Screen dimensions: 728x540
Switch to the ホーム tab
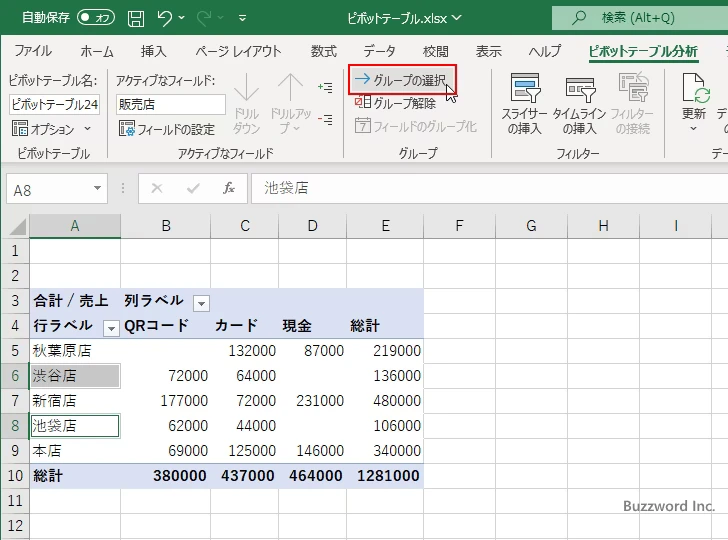[97, 51]
